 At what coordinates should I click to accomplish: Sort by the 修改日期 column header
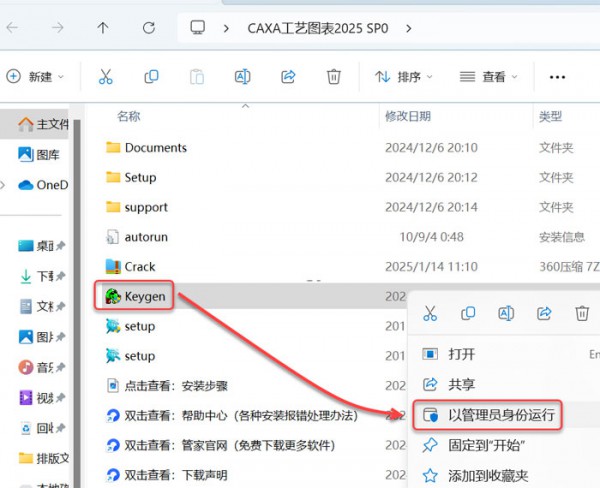tap(408, 116)
